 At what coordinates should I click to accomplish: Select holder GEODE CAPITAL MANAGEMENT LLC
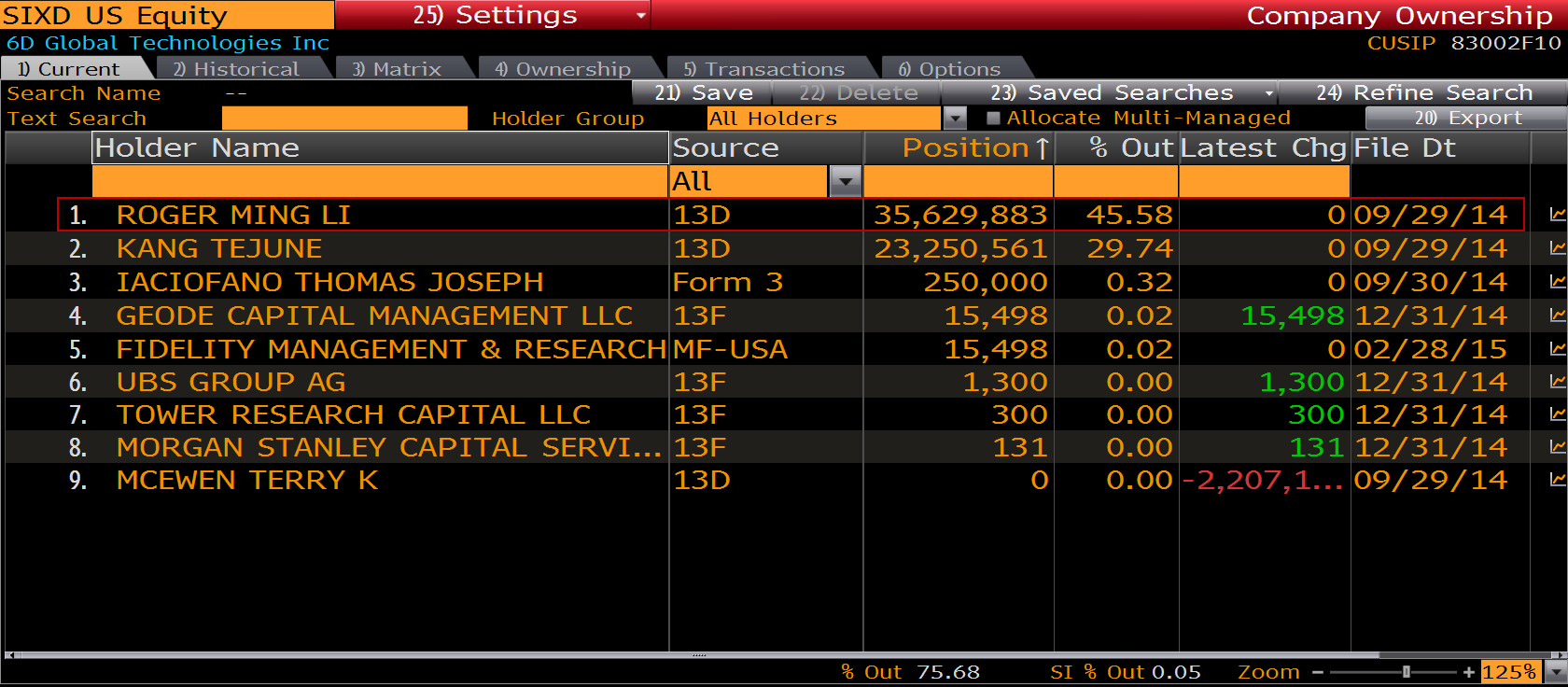coord(374,315)
